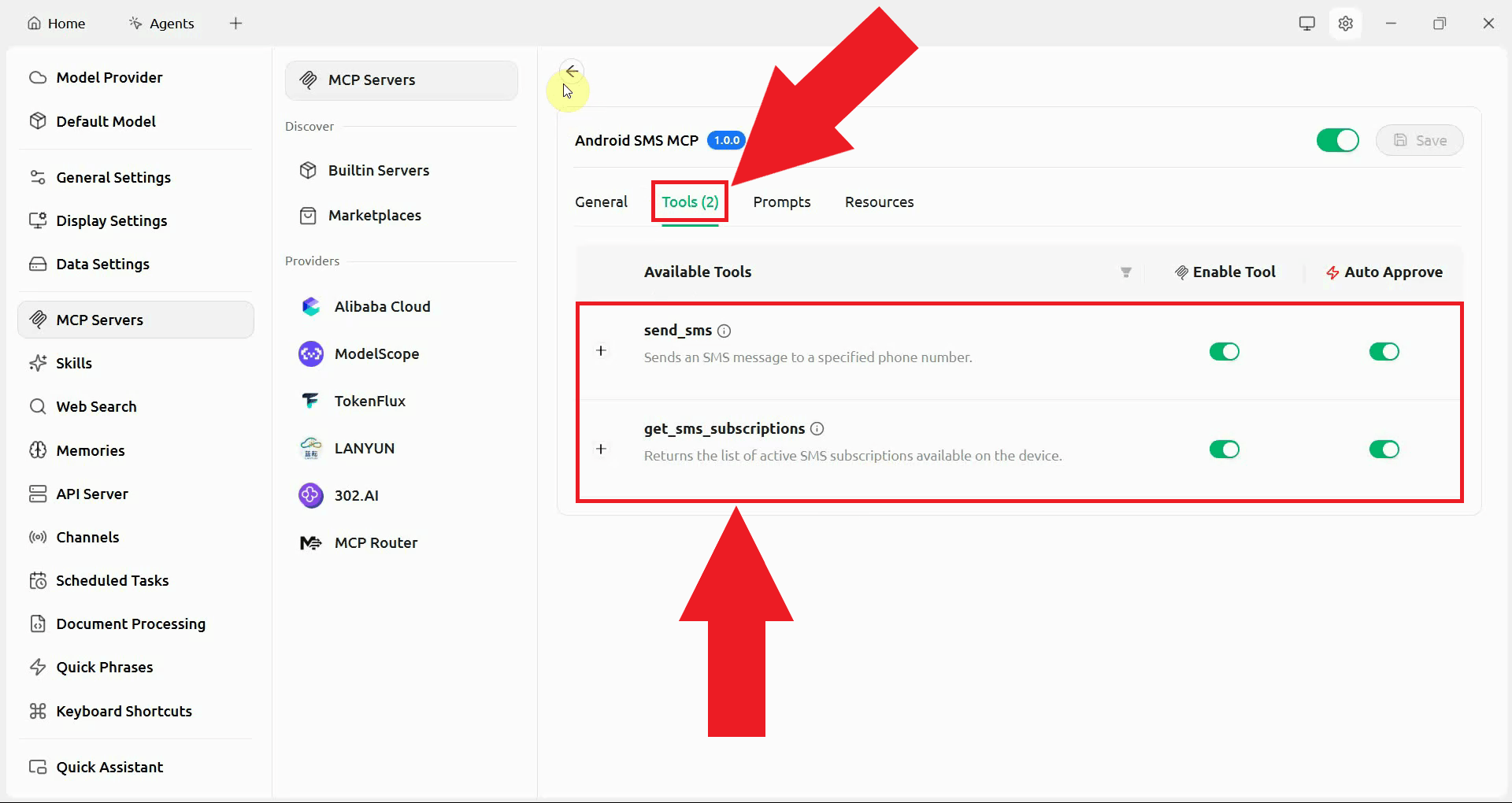
Task: Click the 1.0.0 version badge
Action: click(726, 140)
